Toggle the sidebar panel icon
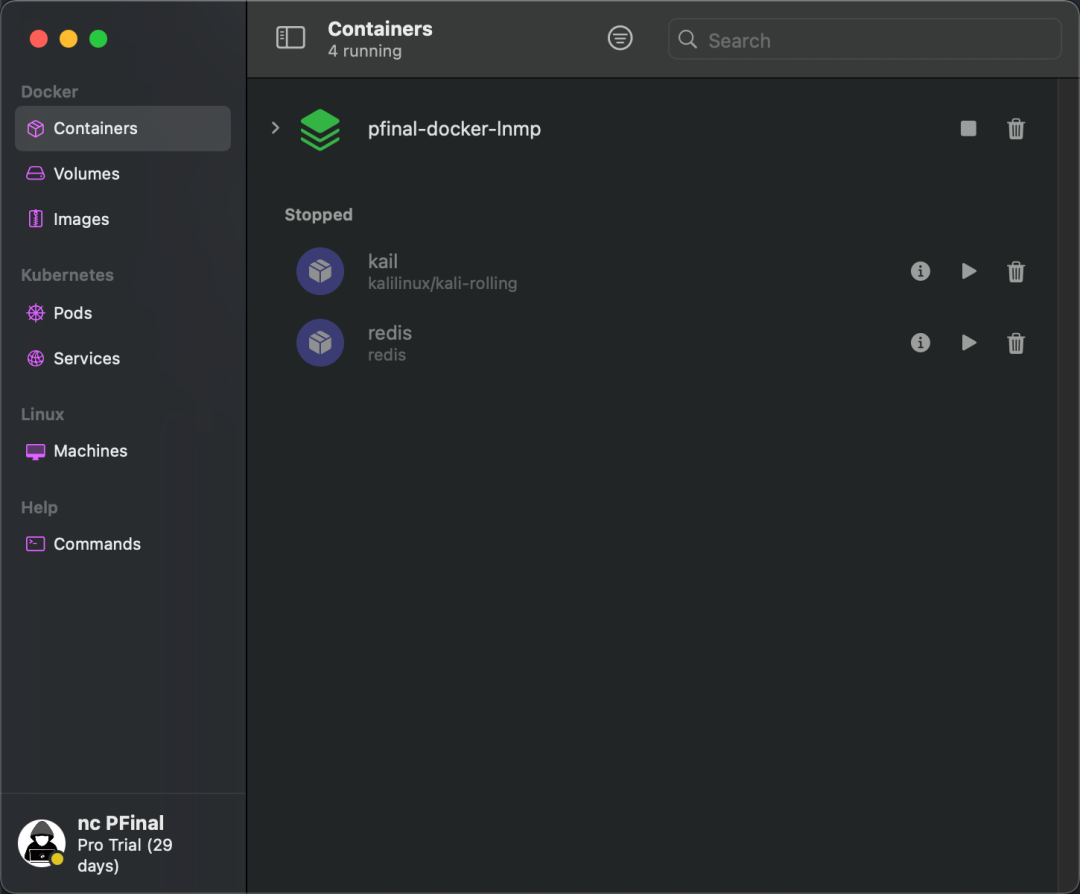This screenshot has width=1080, height=894. pos(290,38)
